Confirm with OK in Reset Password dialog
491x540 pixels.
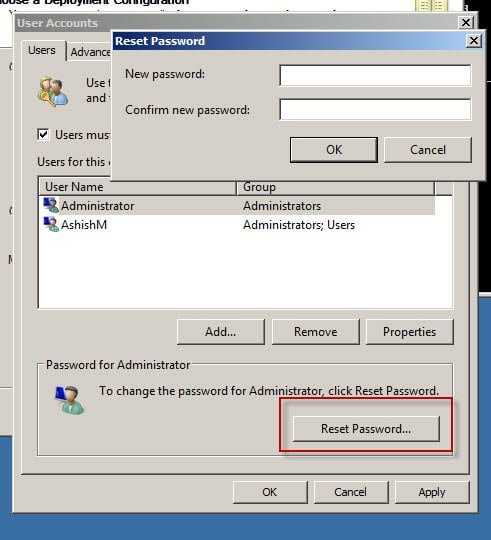point(334,150)
